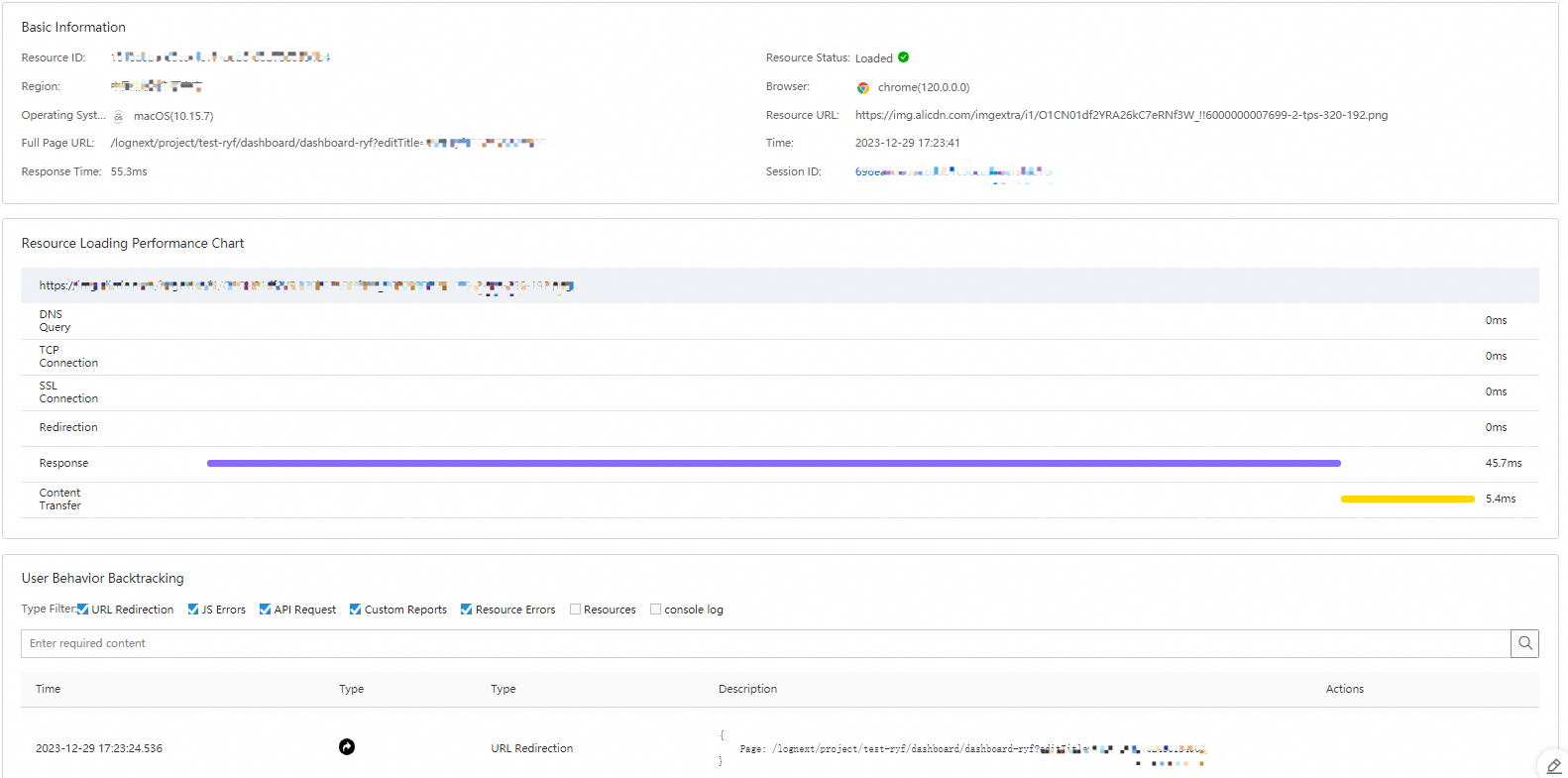This screenshot has width=1568, height=778.
Task: Click the 'macOS(10.15.7)' operating system value
Action: point(173,116)
